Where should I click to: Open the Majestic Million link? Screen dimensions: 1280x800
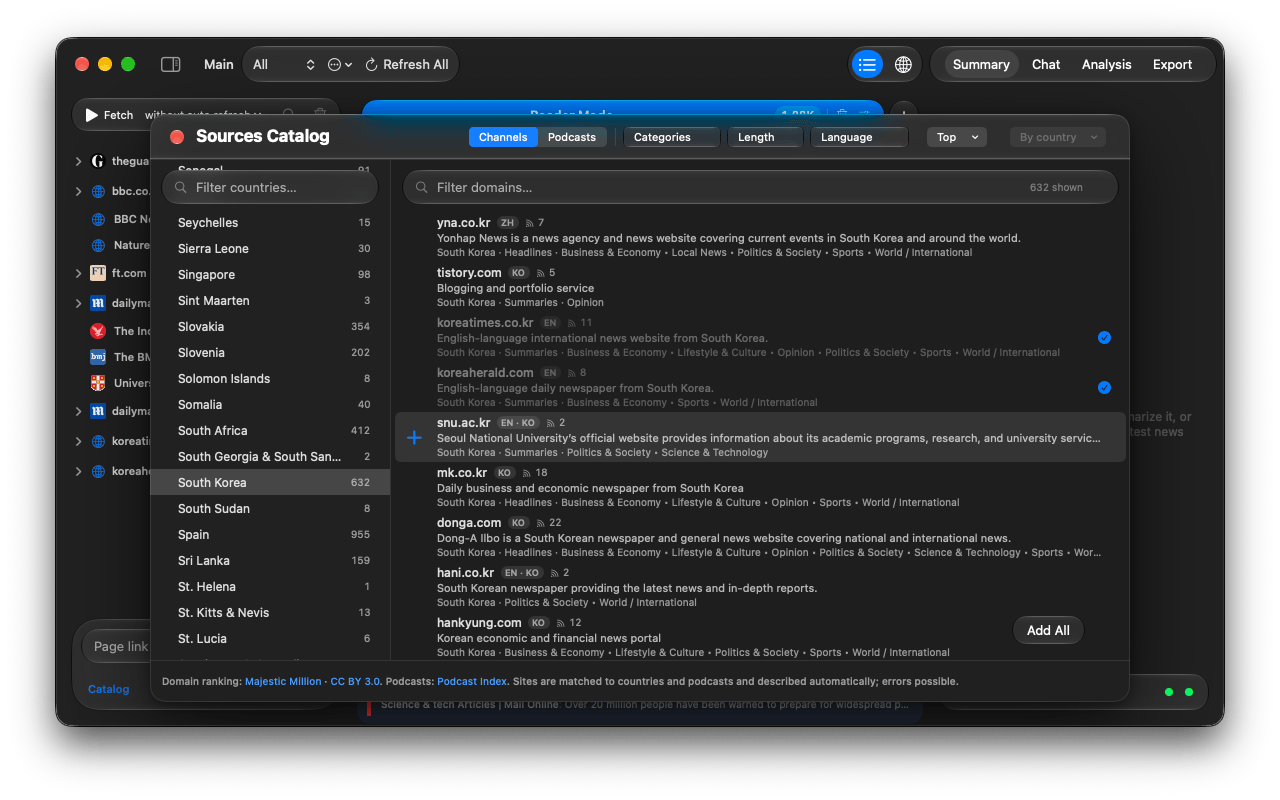[283, 681]
